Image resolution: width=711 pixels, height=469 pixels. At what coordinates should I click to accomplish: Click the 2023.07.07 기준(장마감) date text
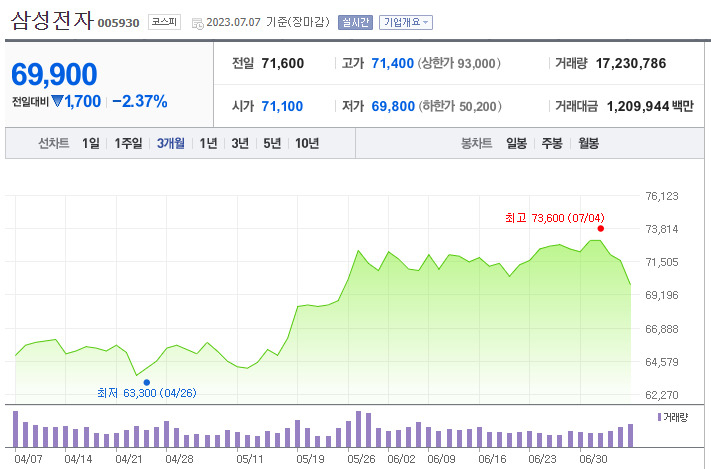(x=268, y=22)
